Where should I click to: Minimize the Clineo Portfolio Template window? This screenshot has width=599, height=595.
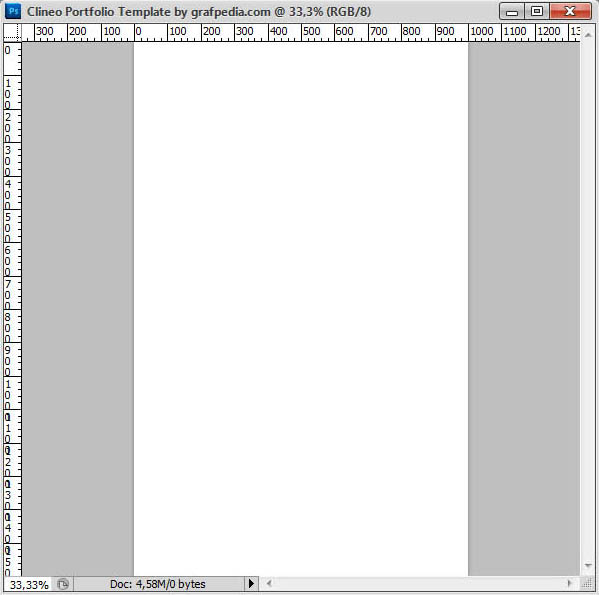click(x=512, y=11)
